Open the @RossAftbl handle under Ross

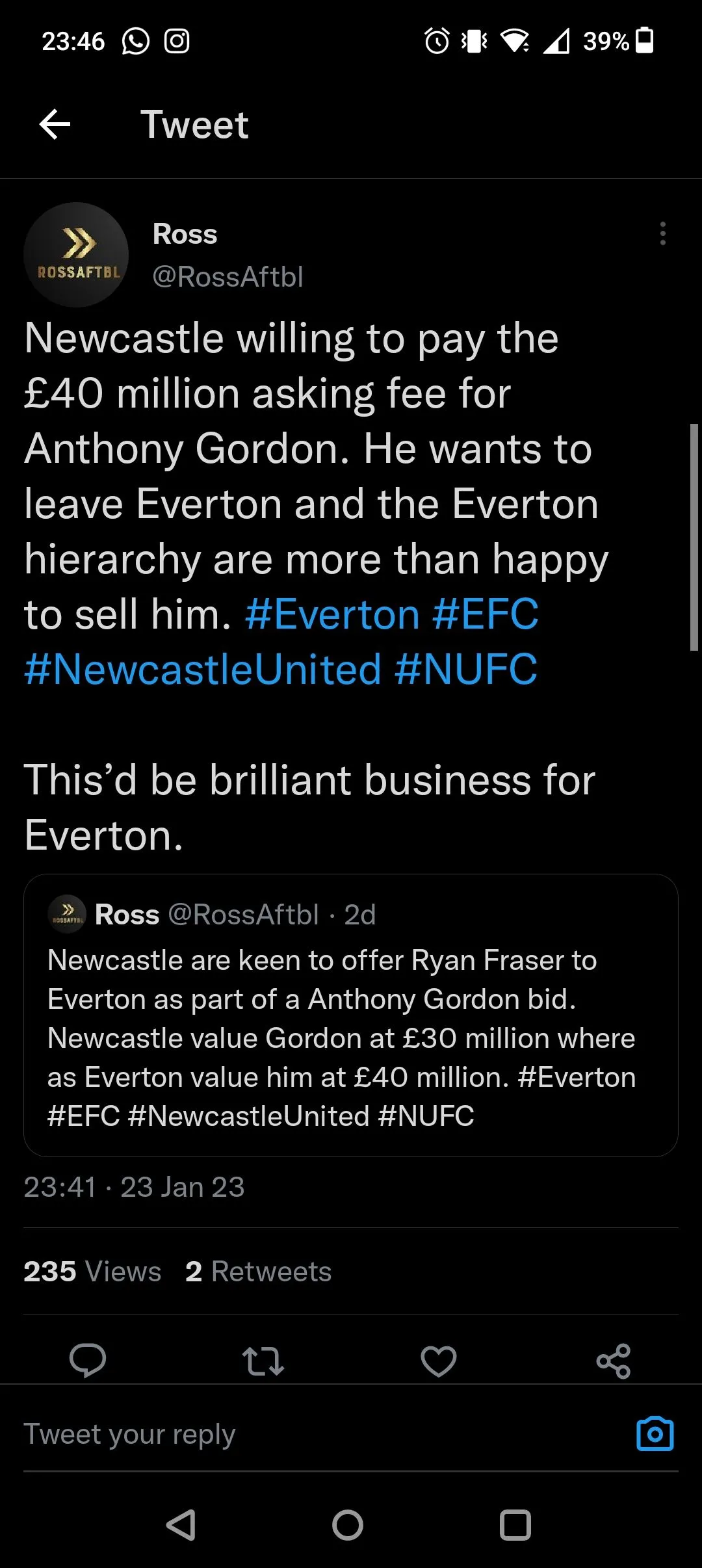[x=227, y=277]
